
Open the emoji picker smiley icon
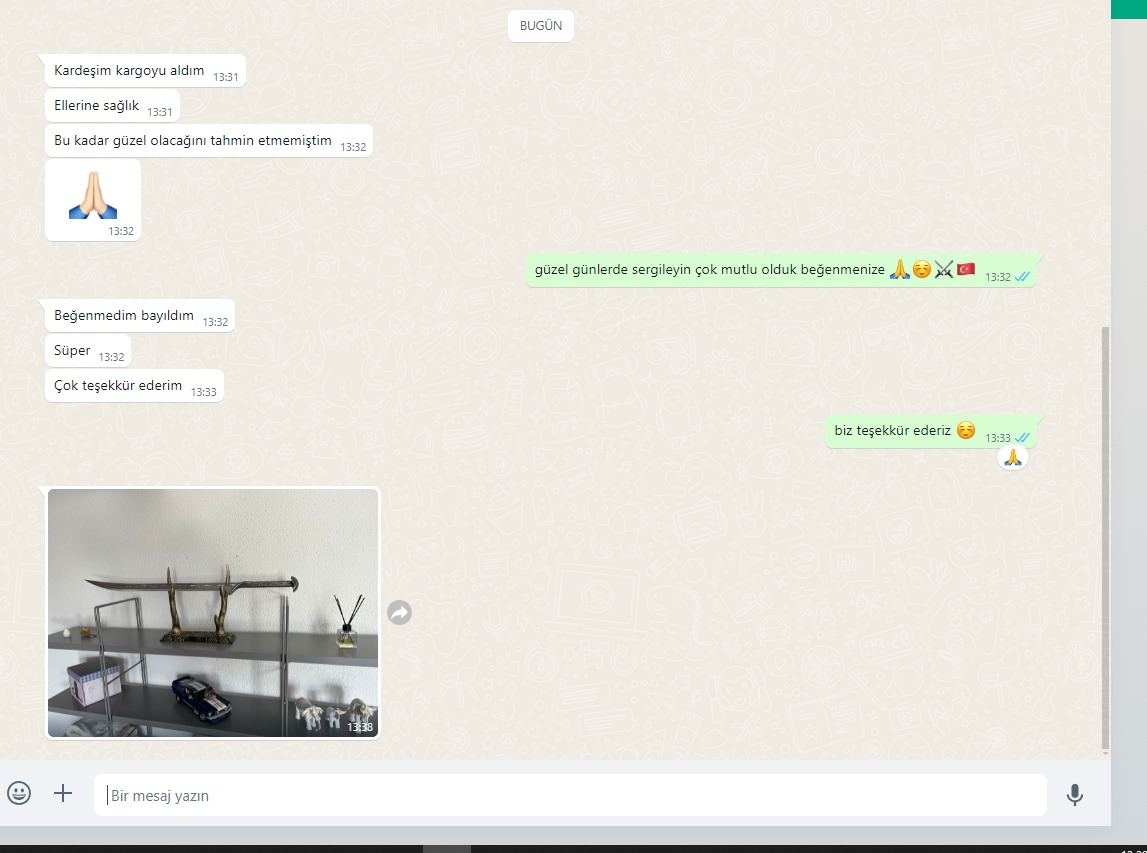[19, 793]
